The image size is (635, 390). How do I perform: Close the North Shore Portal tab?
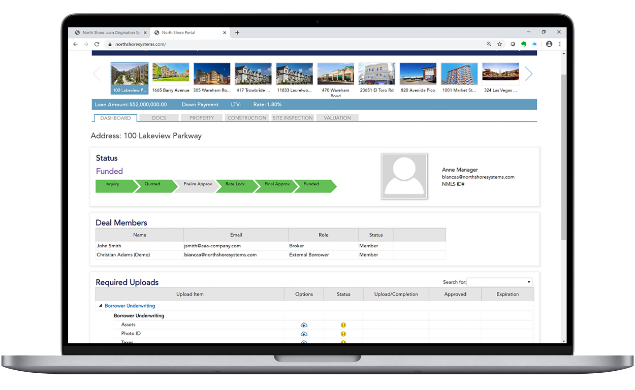click(224, 32)
